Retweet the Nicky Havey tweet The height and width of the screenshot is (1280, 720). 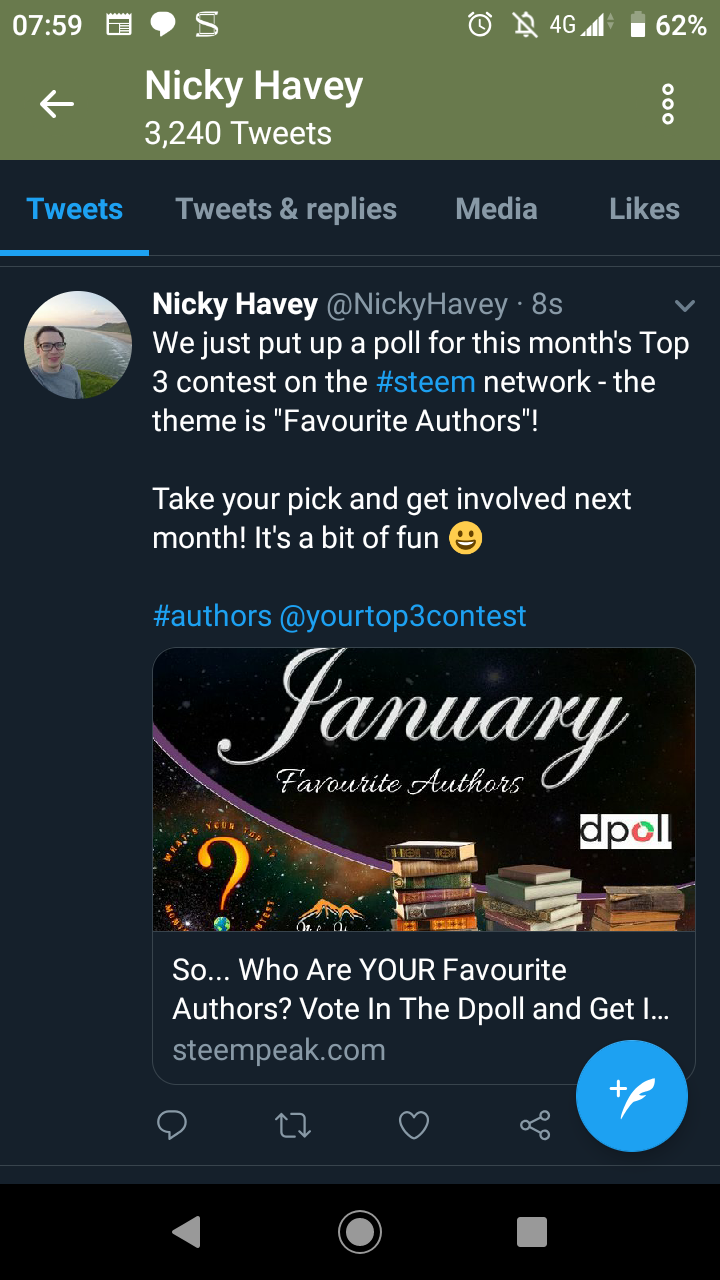click(x=293, y=1126)
